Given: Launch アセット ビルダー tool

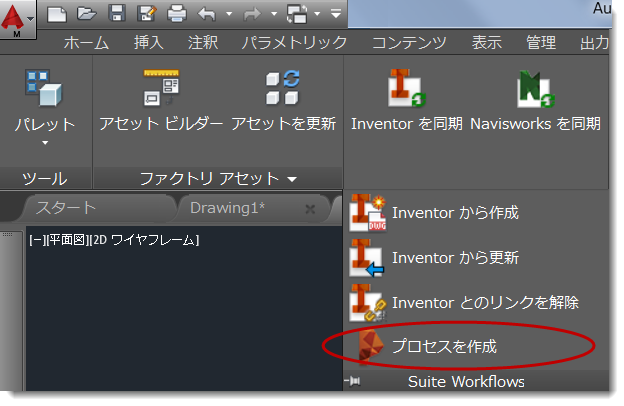Looking at the screenshot, I should coord(161,102).
